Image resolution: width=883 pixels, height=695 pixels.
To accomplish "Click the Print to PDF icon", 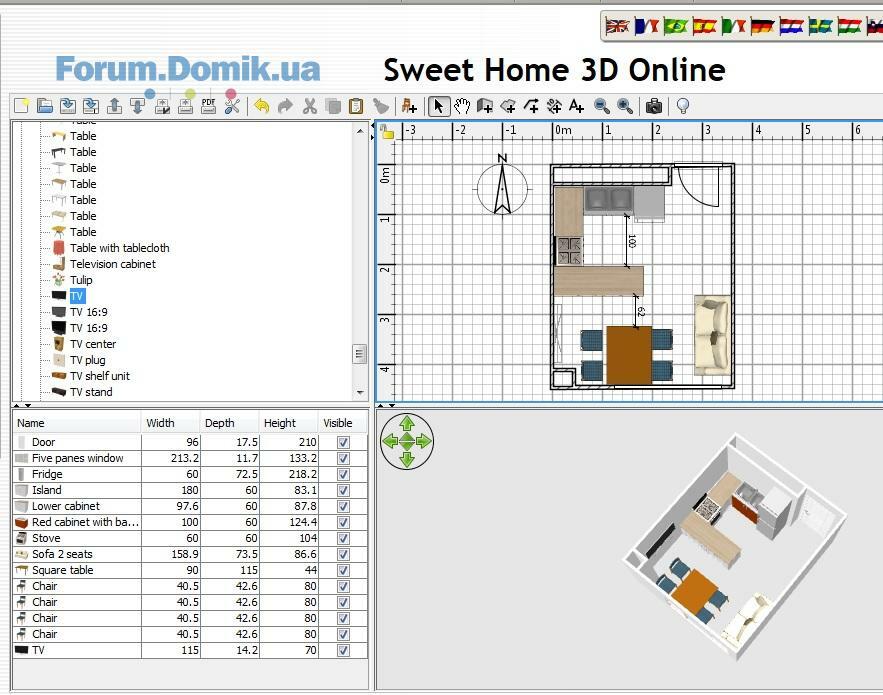I will 208,106.
